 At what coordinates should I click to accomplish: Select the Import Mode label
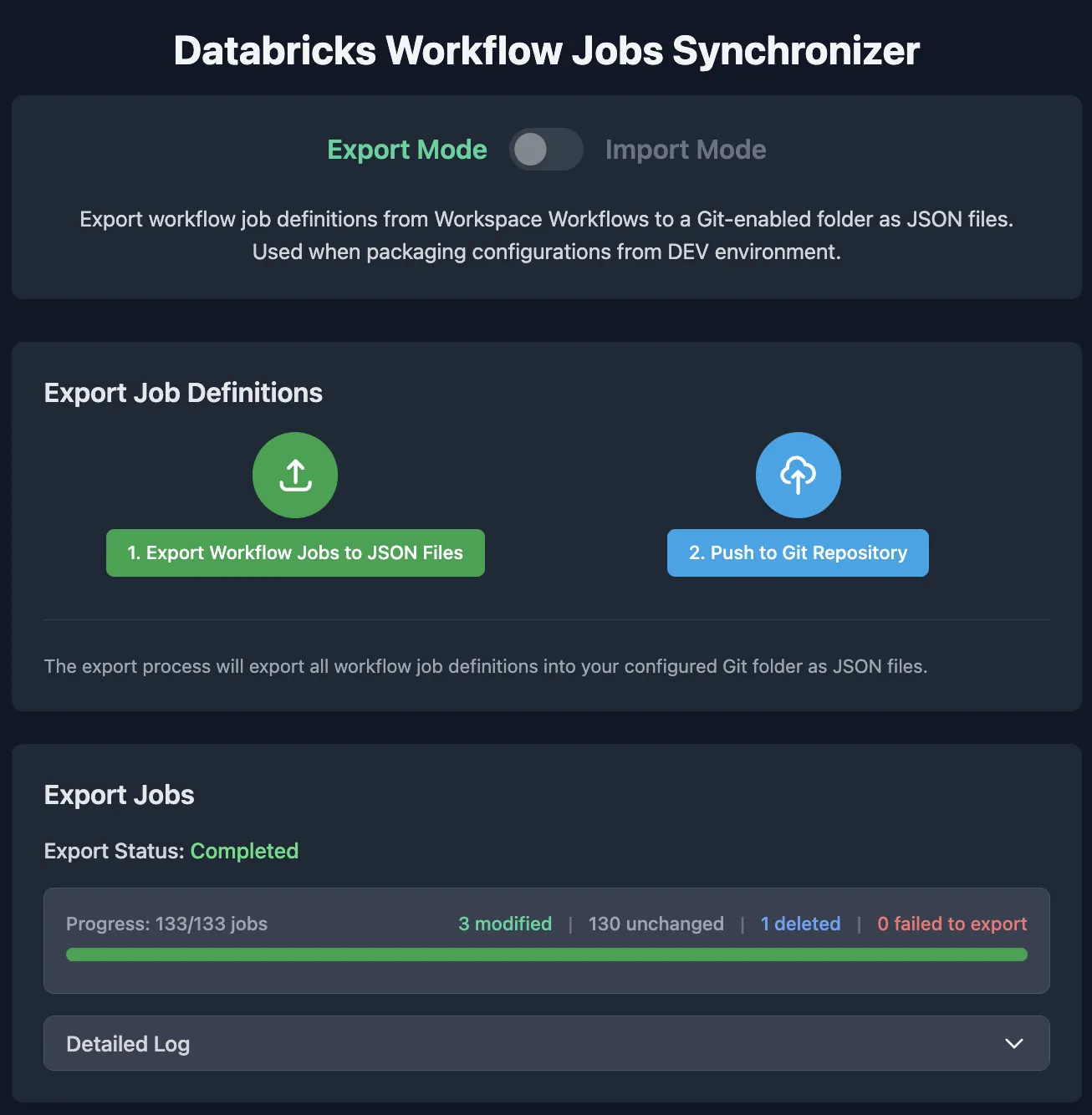click(686, 150)
